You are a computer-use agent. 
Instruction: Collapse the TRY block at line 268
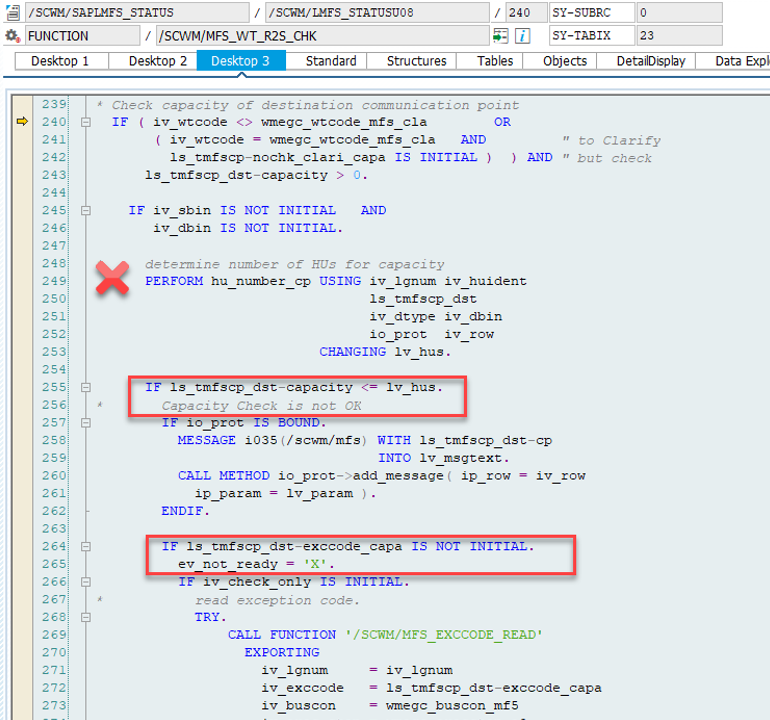click(x=86, y=617)
